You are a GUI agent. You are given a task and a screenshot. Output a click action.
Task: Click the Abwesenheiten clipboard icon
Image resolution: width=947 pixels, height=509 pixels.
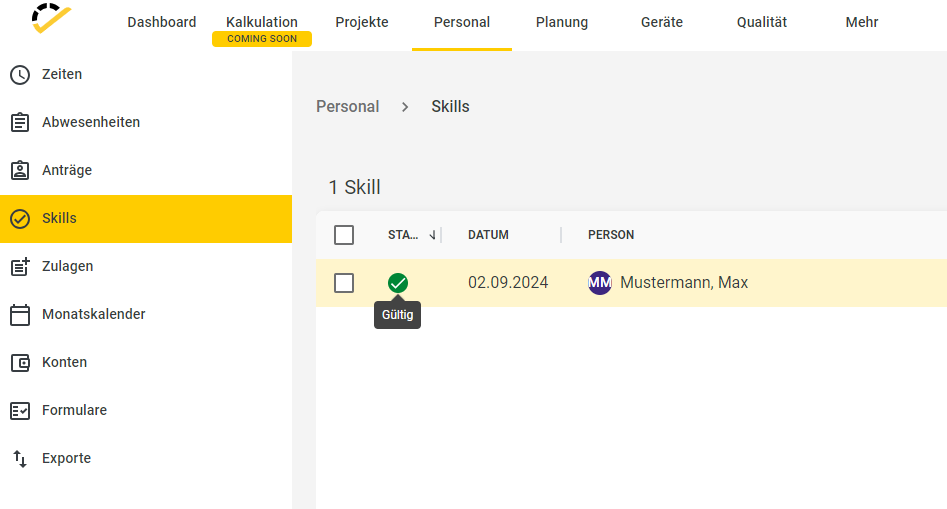tap(20, 122)
